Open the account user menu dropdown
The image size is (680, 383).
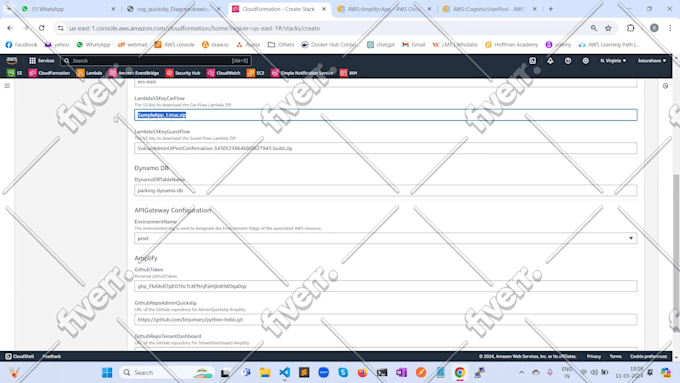point(652,61)
